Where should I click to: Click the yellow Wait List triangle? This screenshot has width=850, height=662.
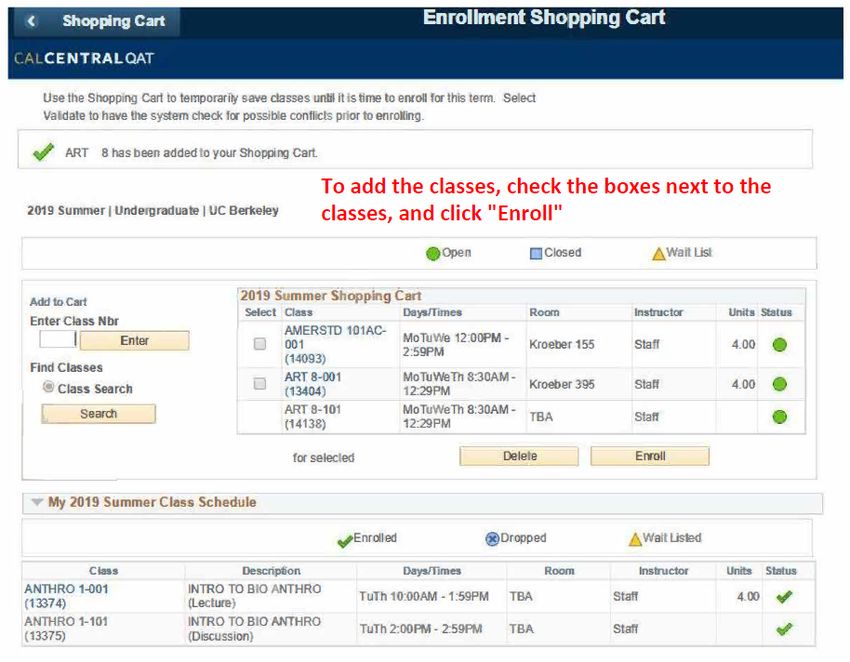click(x=659, y=254)
